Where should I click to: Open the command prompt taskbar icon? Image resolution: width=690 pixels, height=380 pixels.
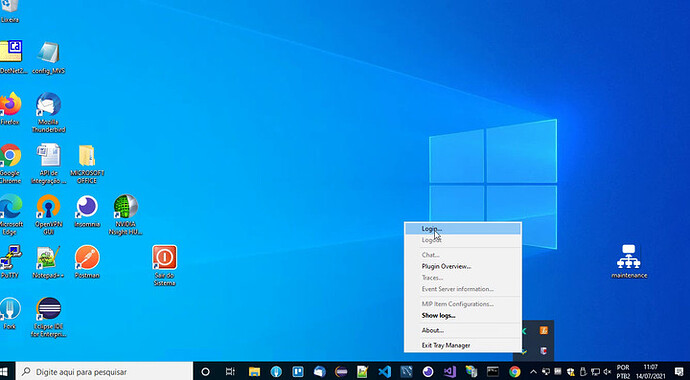coord(493,371)
